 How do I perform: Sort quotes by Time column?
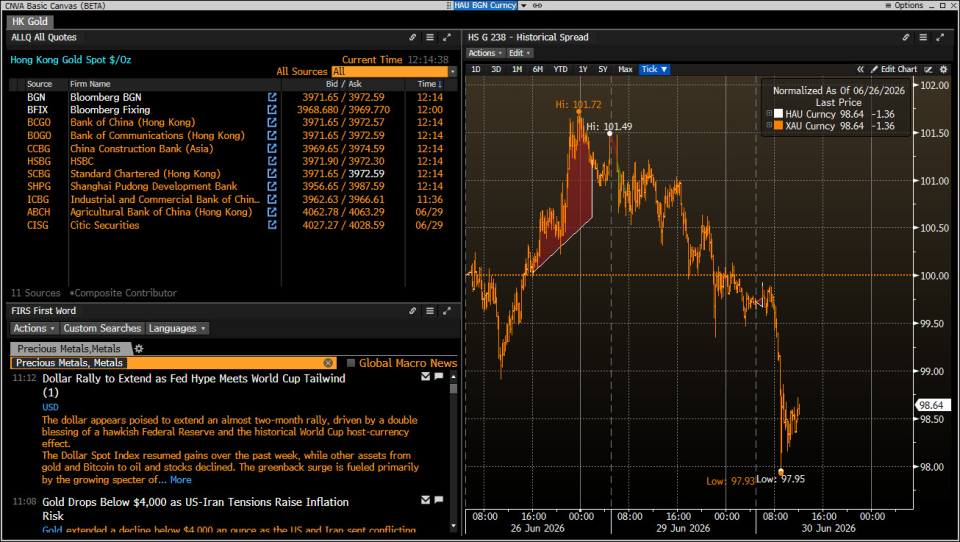429,84
